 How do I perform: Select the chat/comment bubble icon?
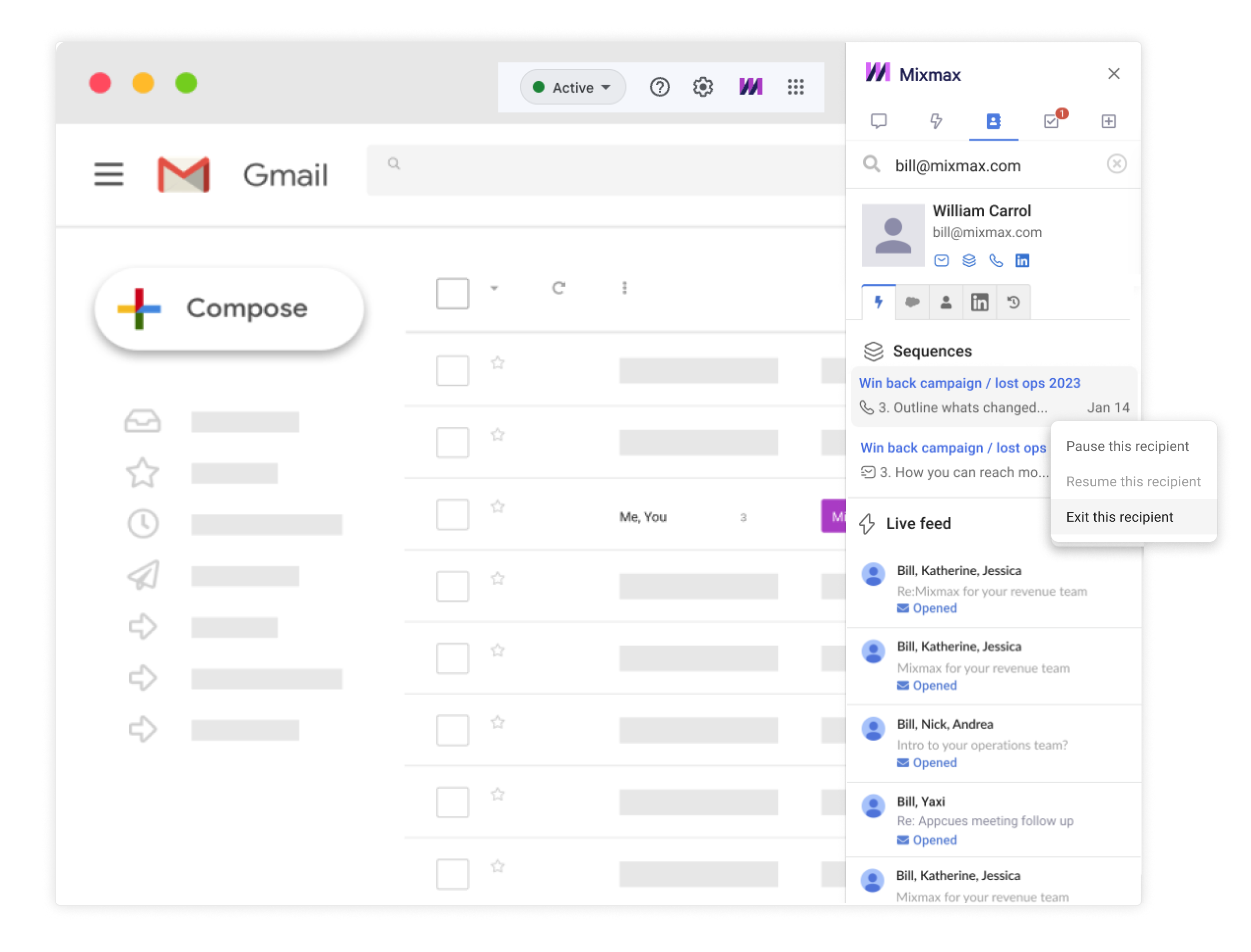[x=879, y=121]
